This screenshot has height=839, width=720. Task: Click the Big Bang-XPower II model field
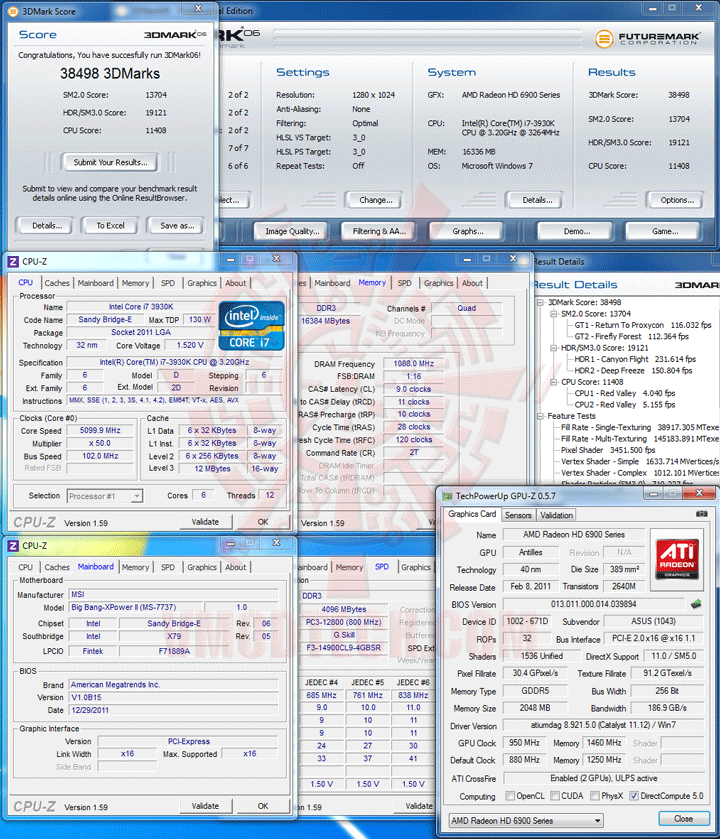(x=134, y=607)
